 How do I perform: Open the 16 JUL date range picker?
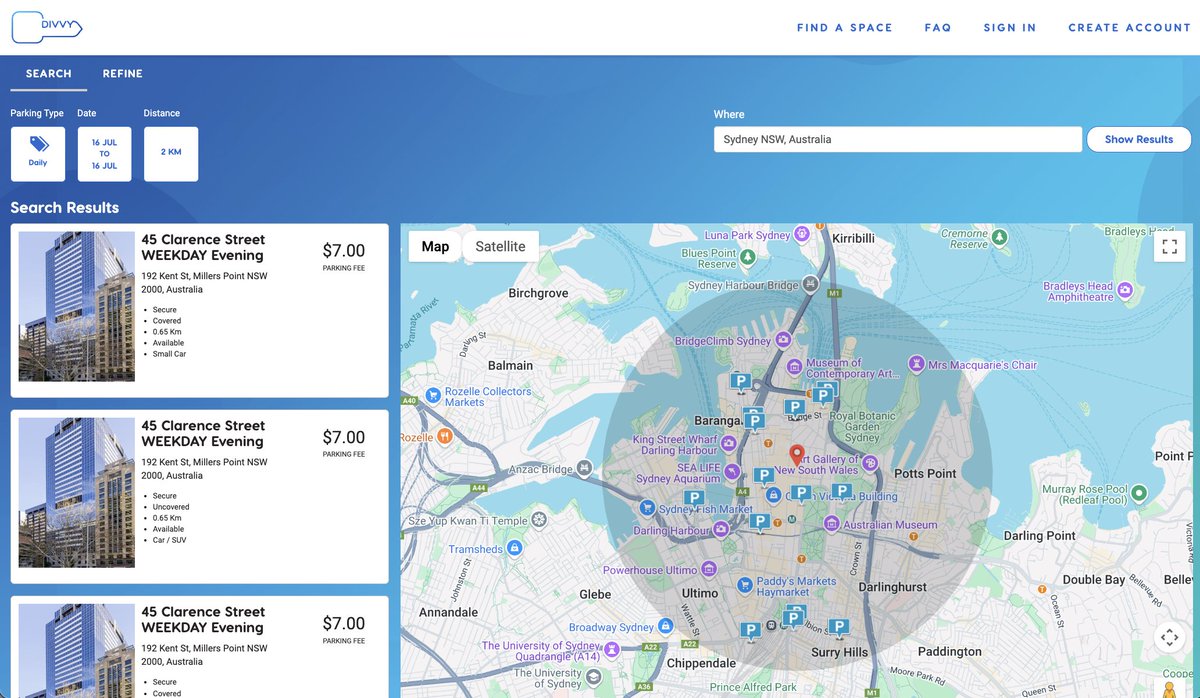(x=104, y=154)
